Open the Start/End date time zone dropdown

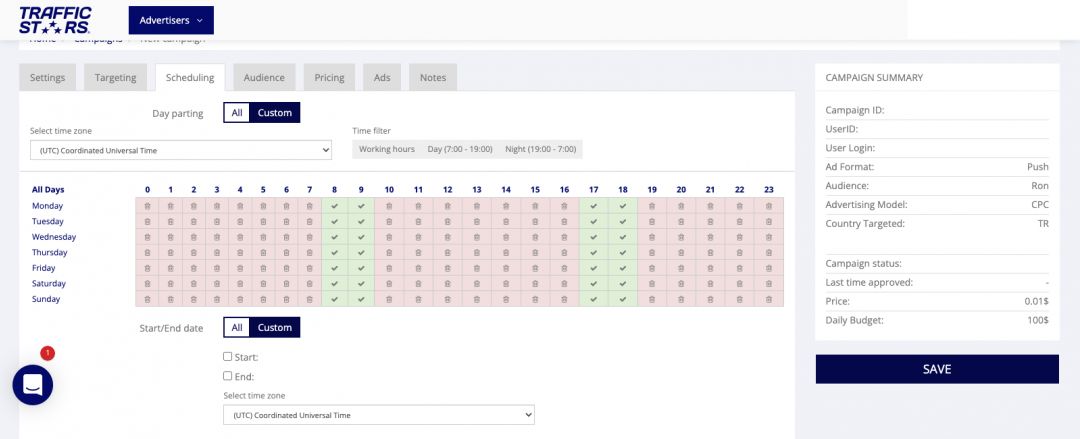tap(379, 415)
